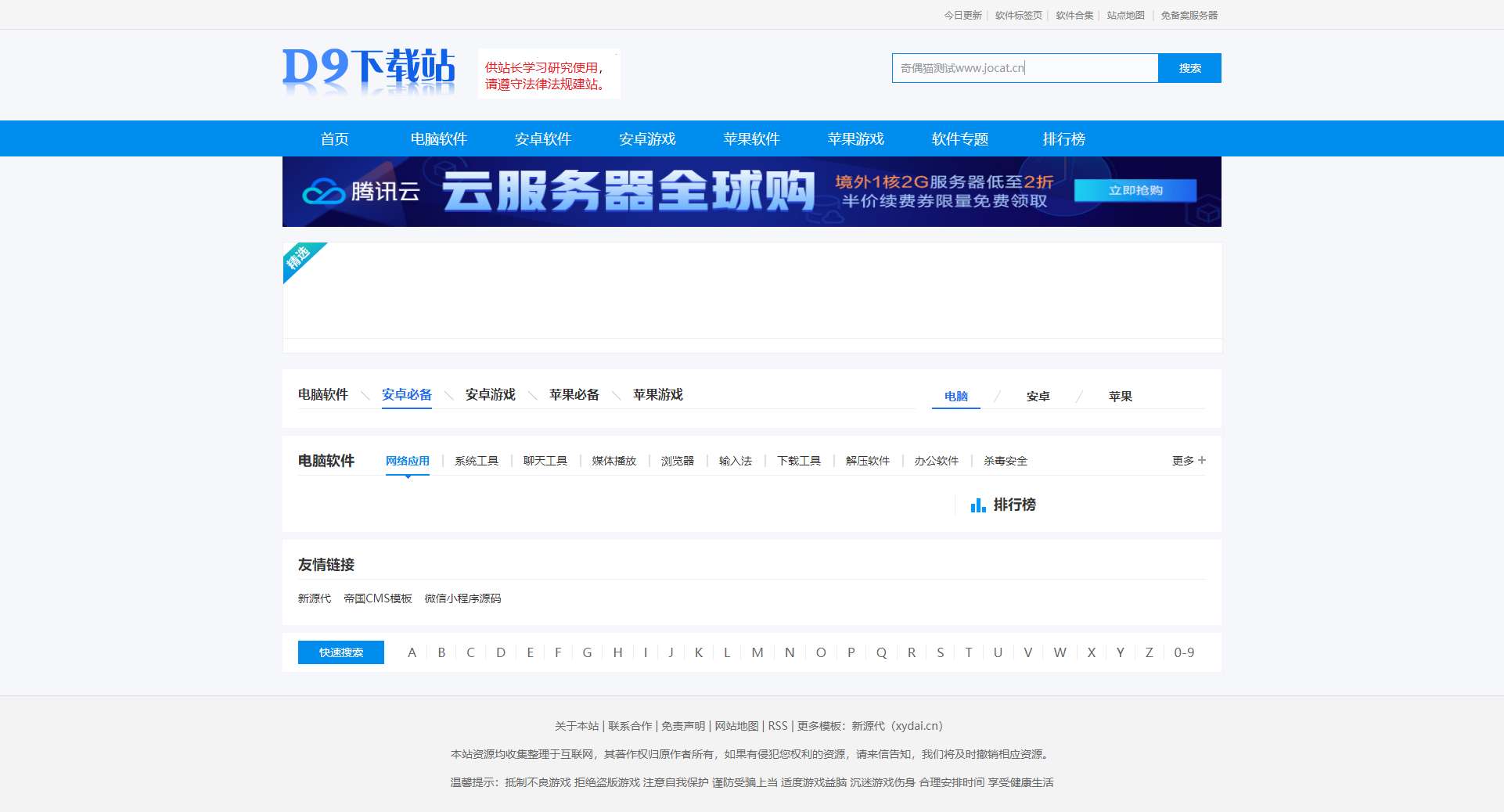Open the 帝国CMS模板 friendly link
The height and width of the screenshot is (812, 1504).
pos(377,598)
